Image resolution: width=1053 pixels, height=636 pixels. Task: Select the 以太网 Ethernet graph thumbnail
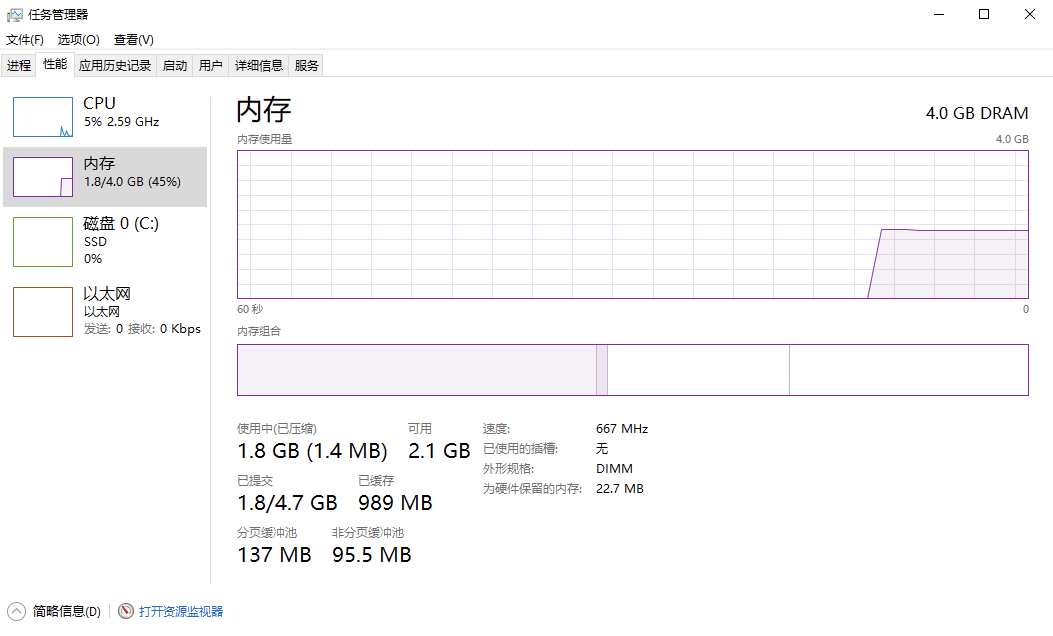(x=43, y=312)
